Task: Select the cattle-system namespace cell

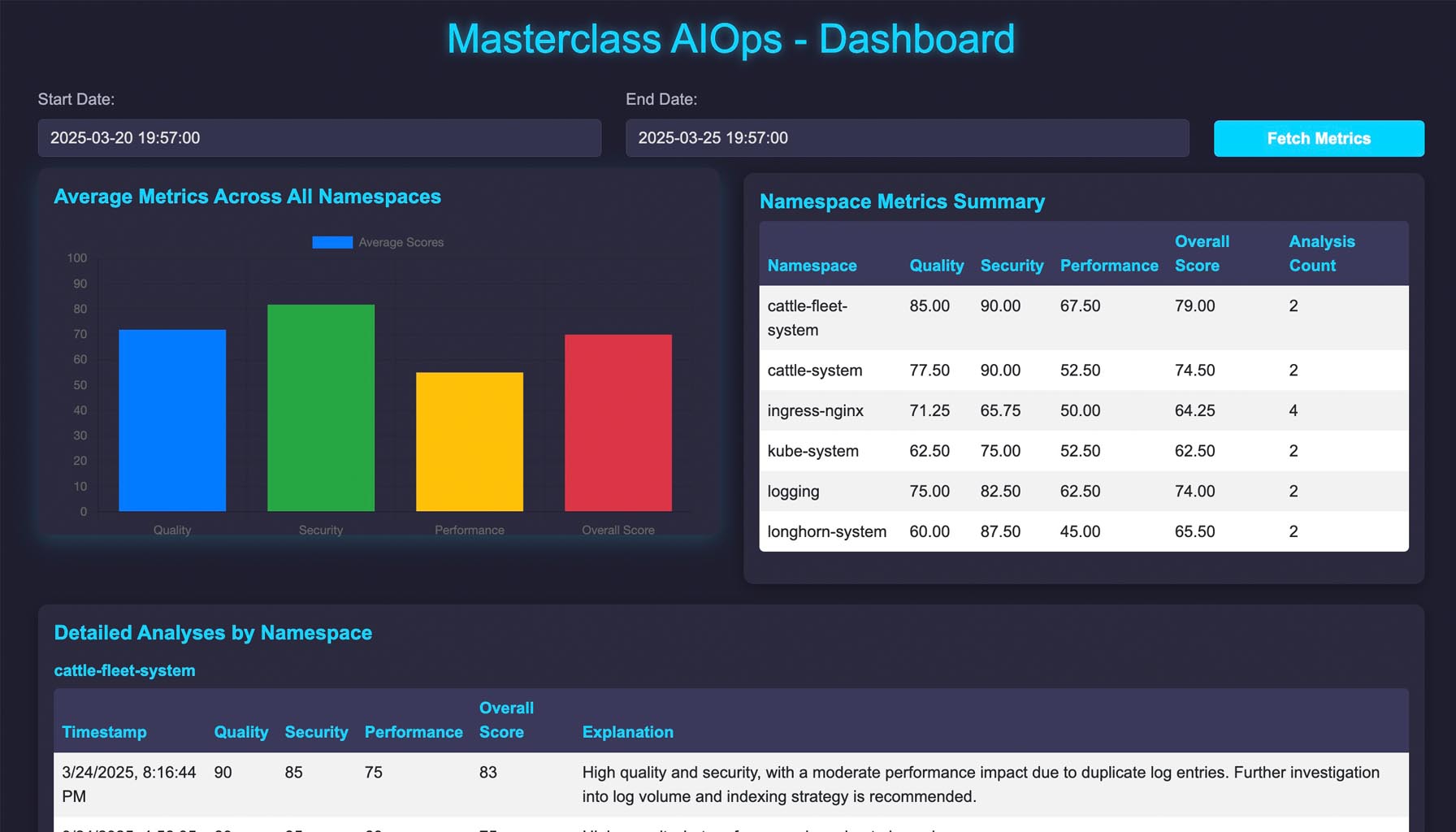Action: 814,370
